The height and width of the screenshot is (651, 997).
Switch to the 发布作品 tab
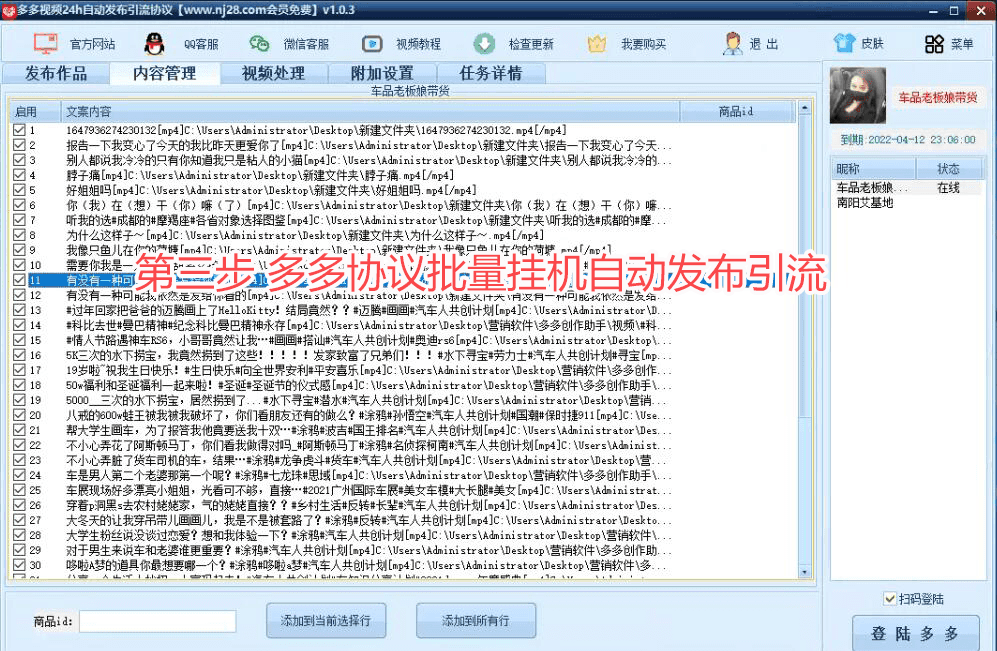[x=56, y=73]
